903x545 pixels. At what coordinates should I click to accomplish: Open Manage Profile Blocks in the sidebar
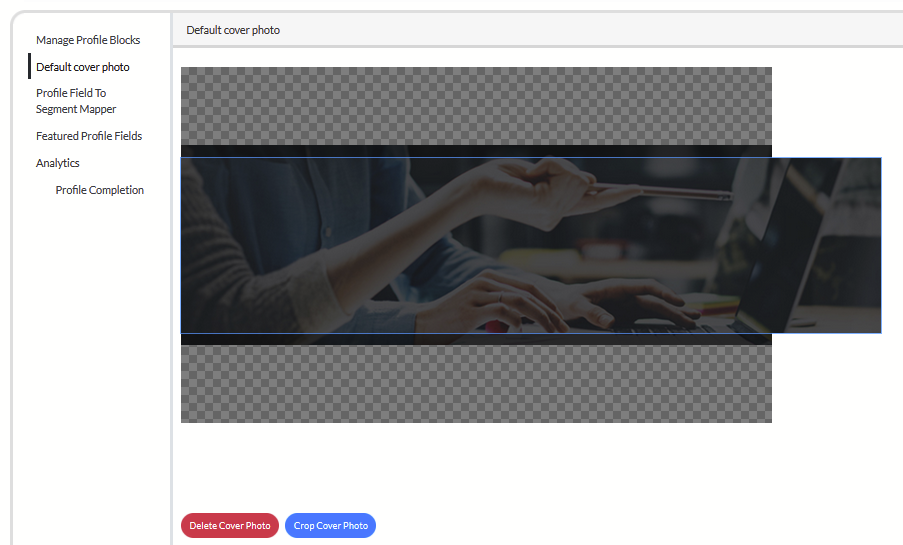88,40
